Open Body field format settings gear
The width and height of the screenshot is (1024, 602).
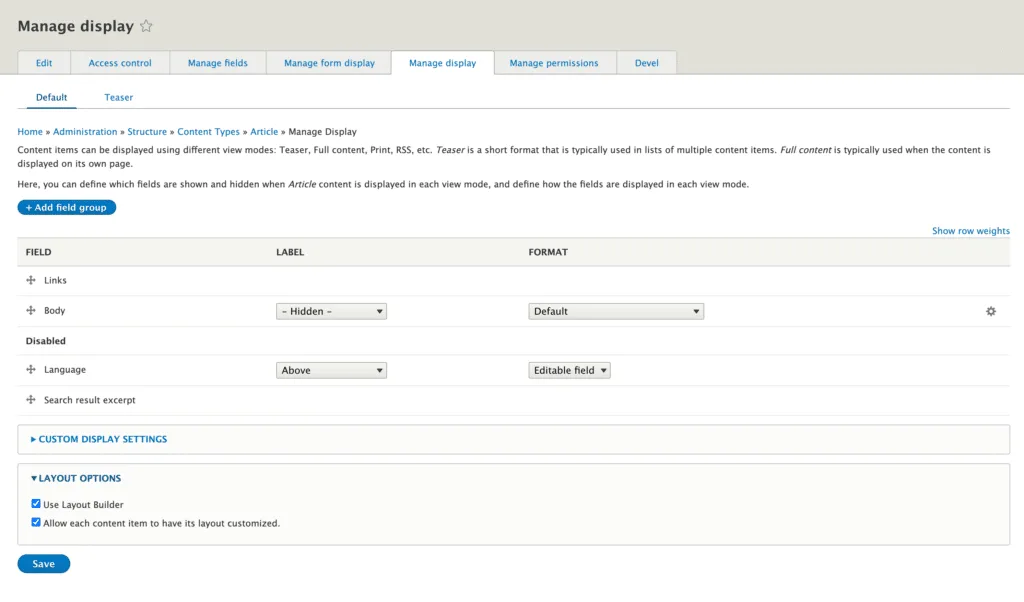pos(991,311)
